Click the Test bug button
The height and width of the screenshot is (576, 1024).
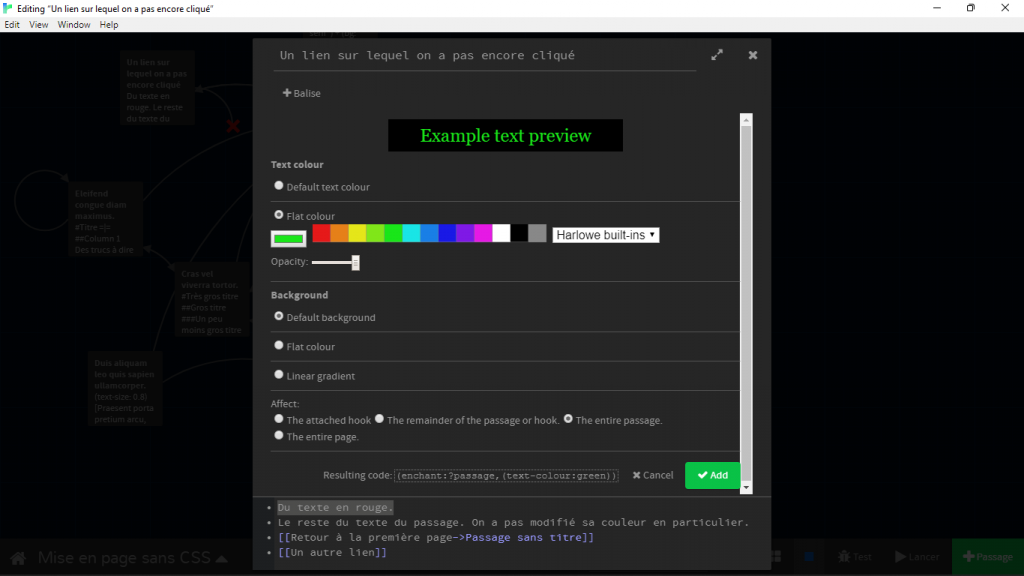pos(855,556)
